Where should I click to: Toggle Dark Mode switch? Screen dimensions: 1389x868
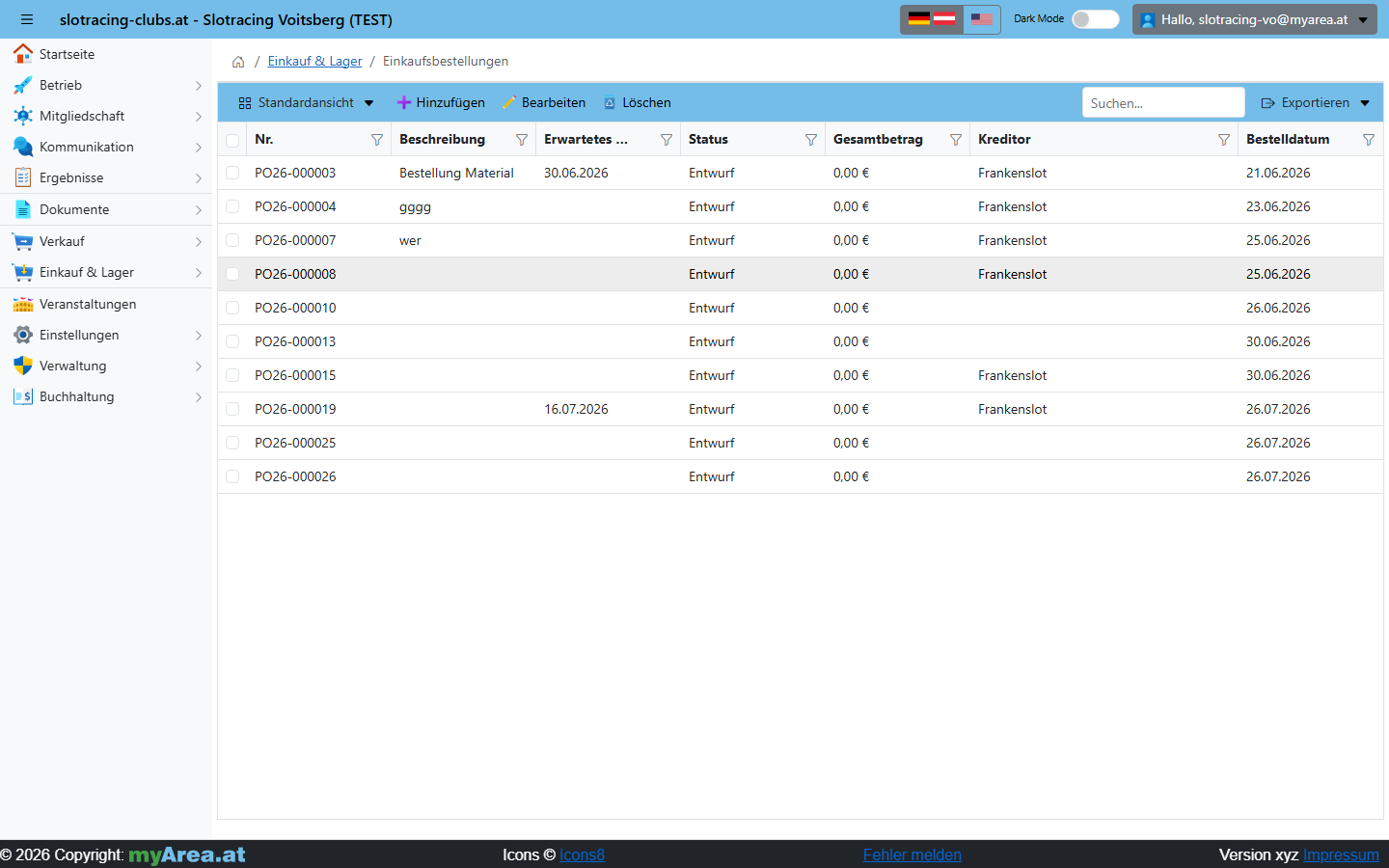1096,19
